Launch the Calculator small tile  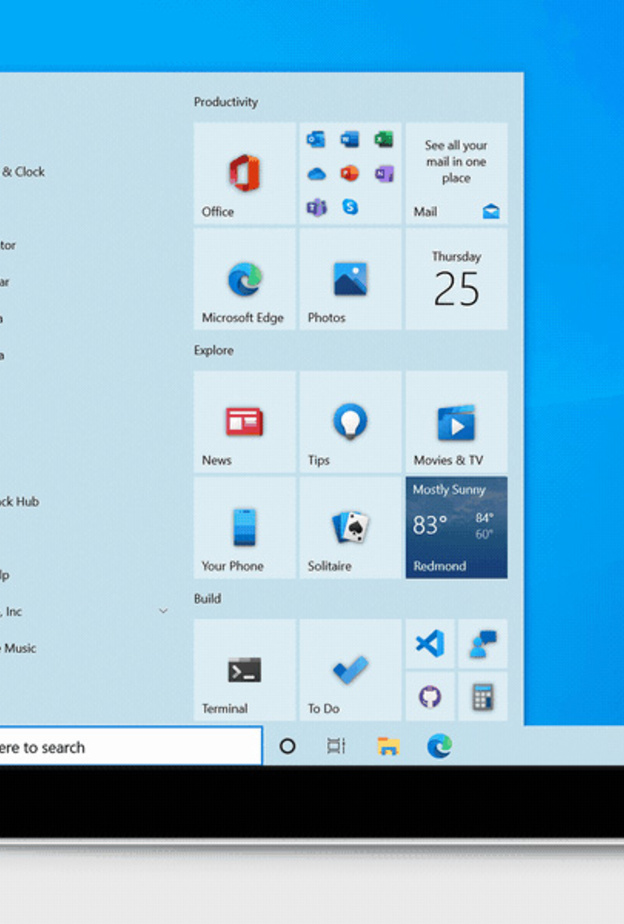tap(483, 697)
